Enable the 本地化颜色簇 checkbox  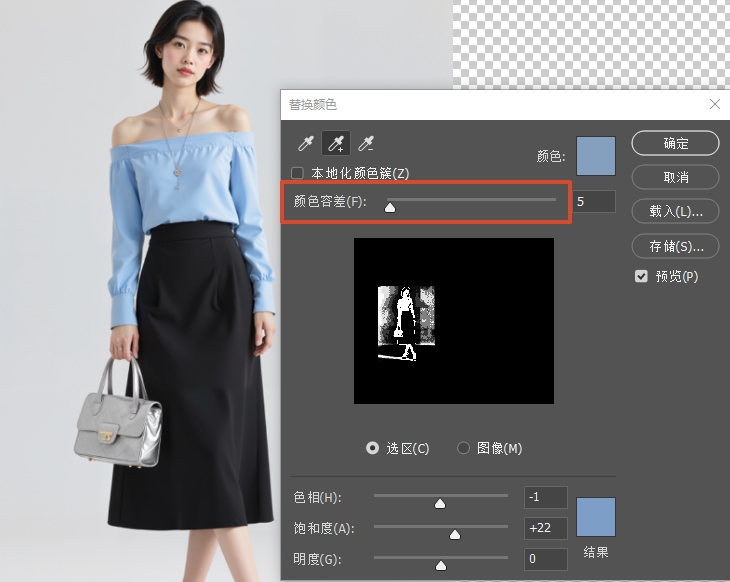[x=297, y=173]
